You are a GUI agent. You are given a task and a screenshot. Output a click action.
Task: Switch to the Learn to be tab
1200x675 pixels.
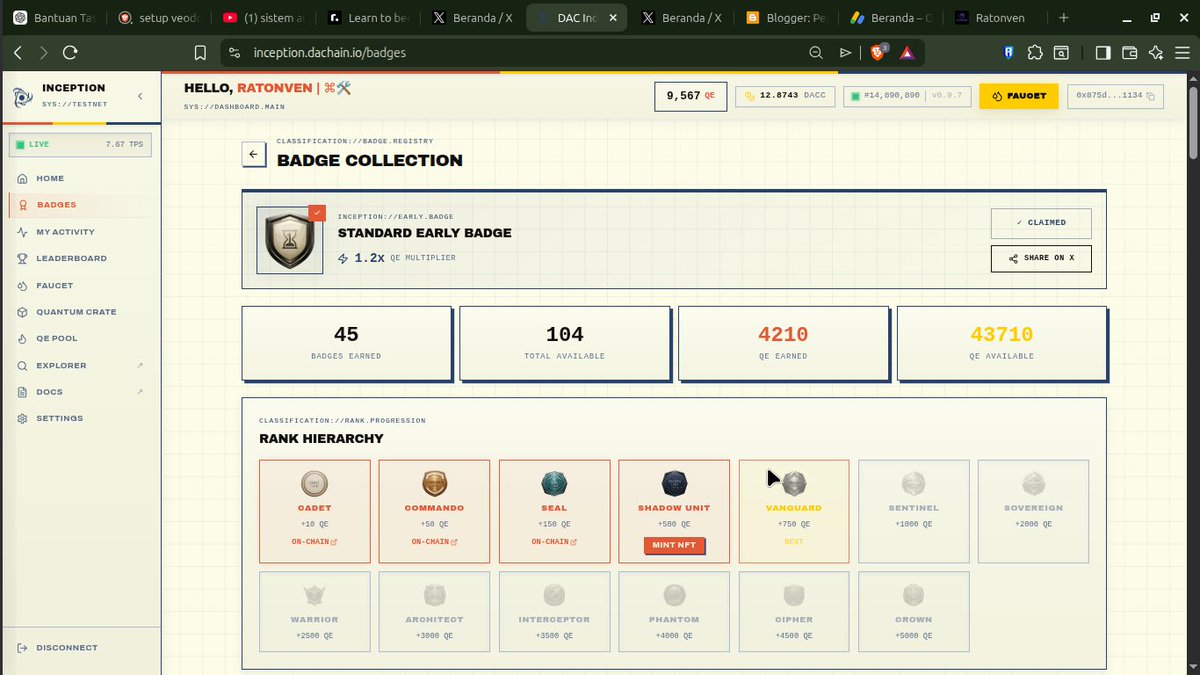367,18
